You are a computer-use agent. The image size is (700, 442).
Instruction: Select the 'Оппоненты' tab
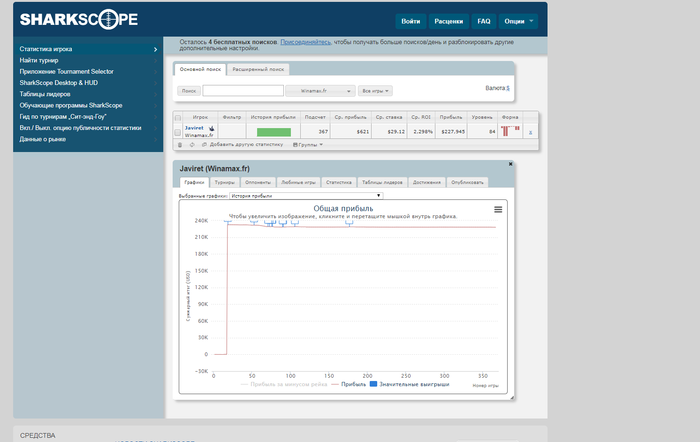pos(258,182)
